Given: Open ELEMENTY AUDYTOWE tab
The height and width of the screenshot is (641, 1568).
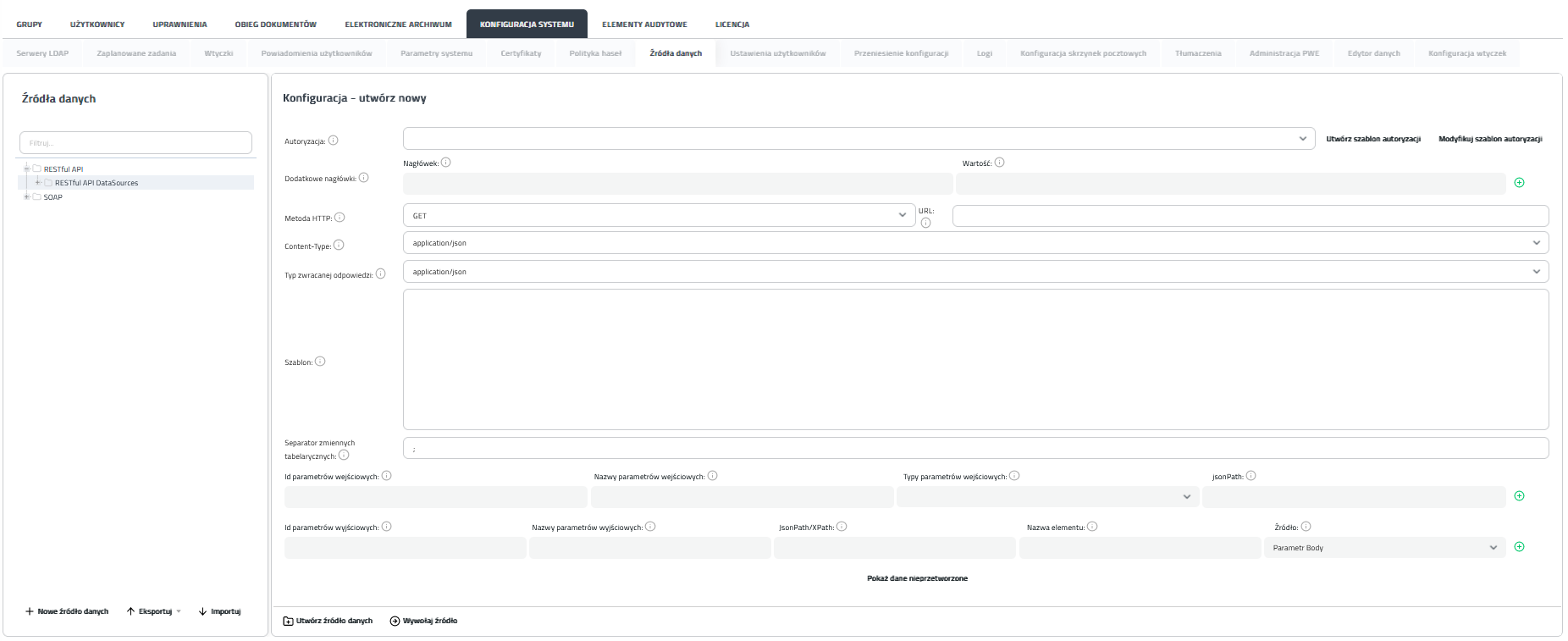Looking at the screenshot, I should click(x=644, y=25).
